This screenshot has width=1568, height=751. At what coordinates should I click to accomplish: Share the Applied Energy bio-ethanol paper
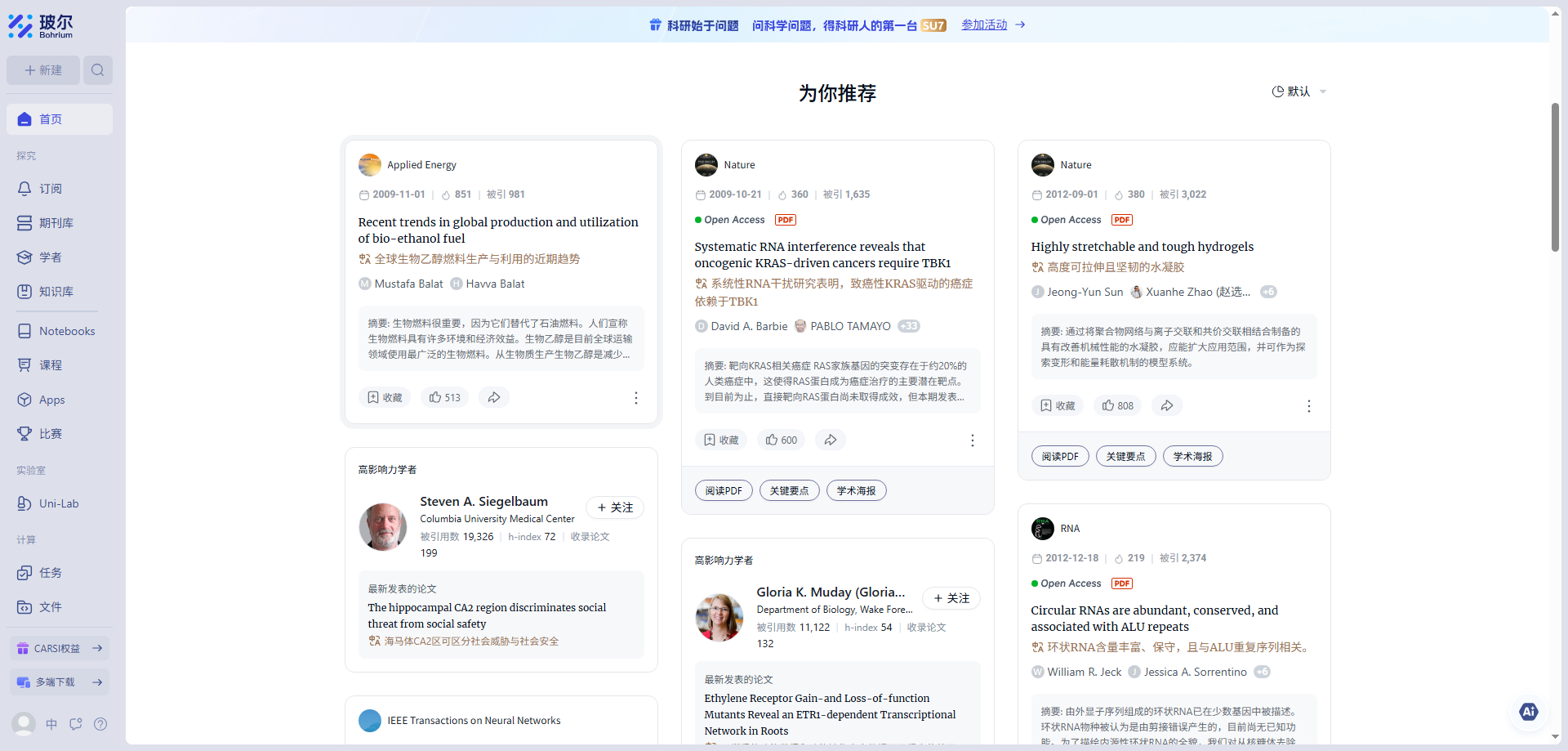click(x=494, y=397)
